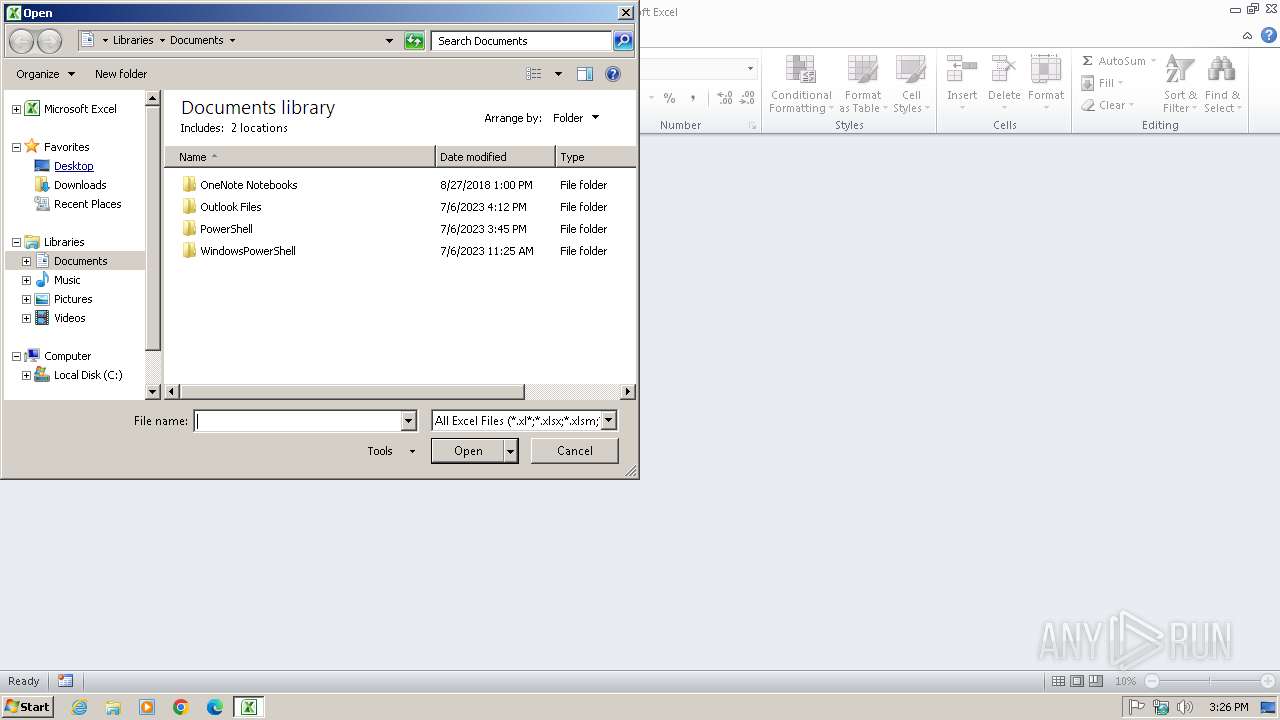
Task: Collapse the Favorites tree node
Action: [x=16, y=147]
